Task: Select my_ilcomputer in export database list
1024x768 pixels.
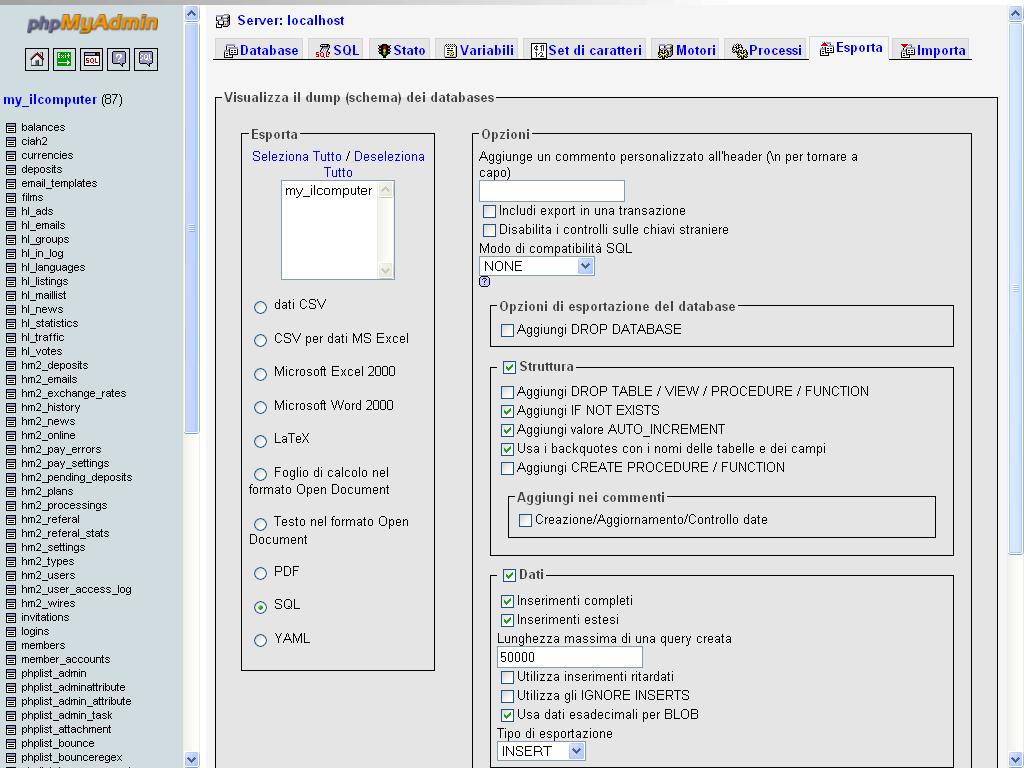Action: pyautogui.click(x=328, y=191)
